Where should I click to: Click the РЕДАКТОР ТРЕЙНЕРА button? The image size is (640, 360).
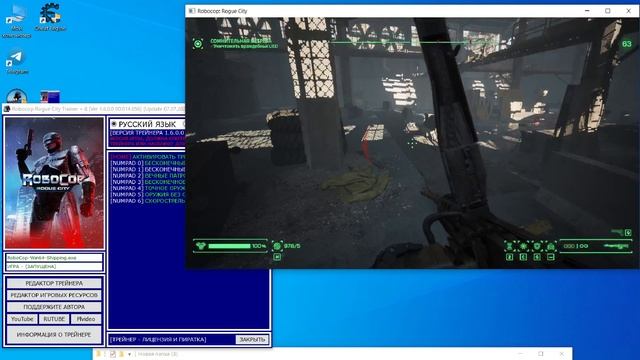click(54, 283)
